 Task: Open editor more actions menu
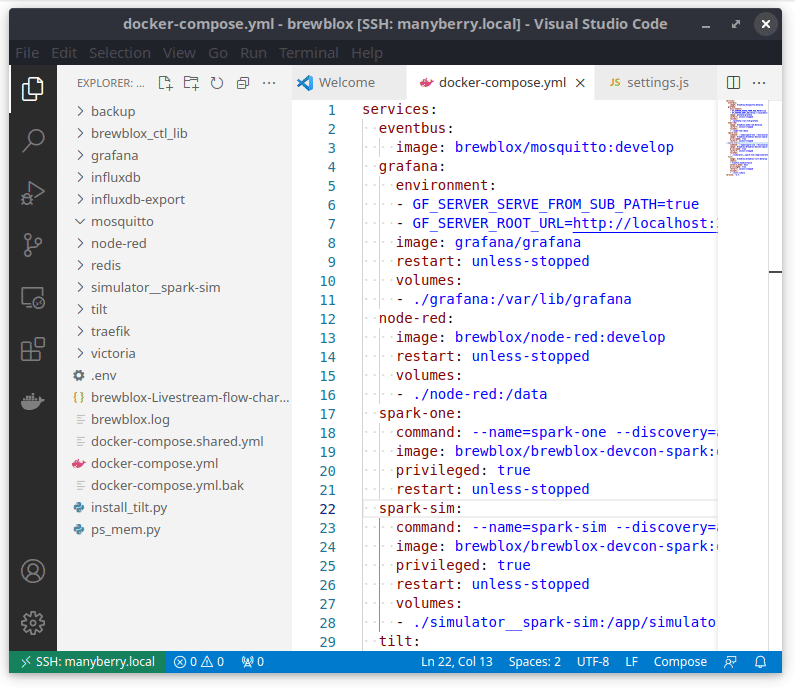coord(759,83)
